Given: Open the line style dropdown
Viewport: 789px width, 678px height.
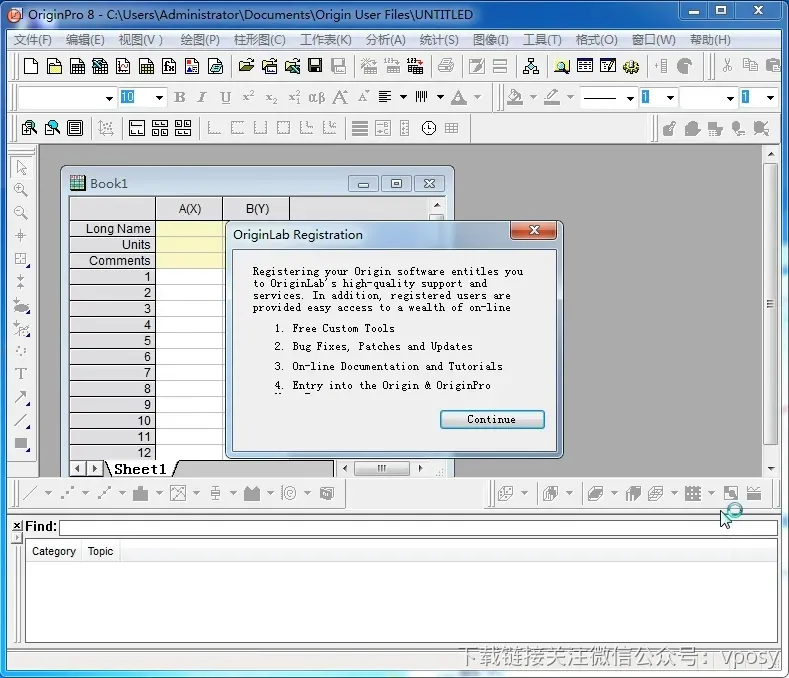Looking at the screenshot, I should coord(629,98).
